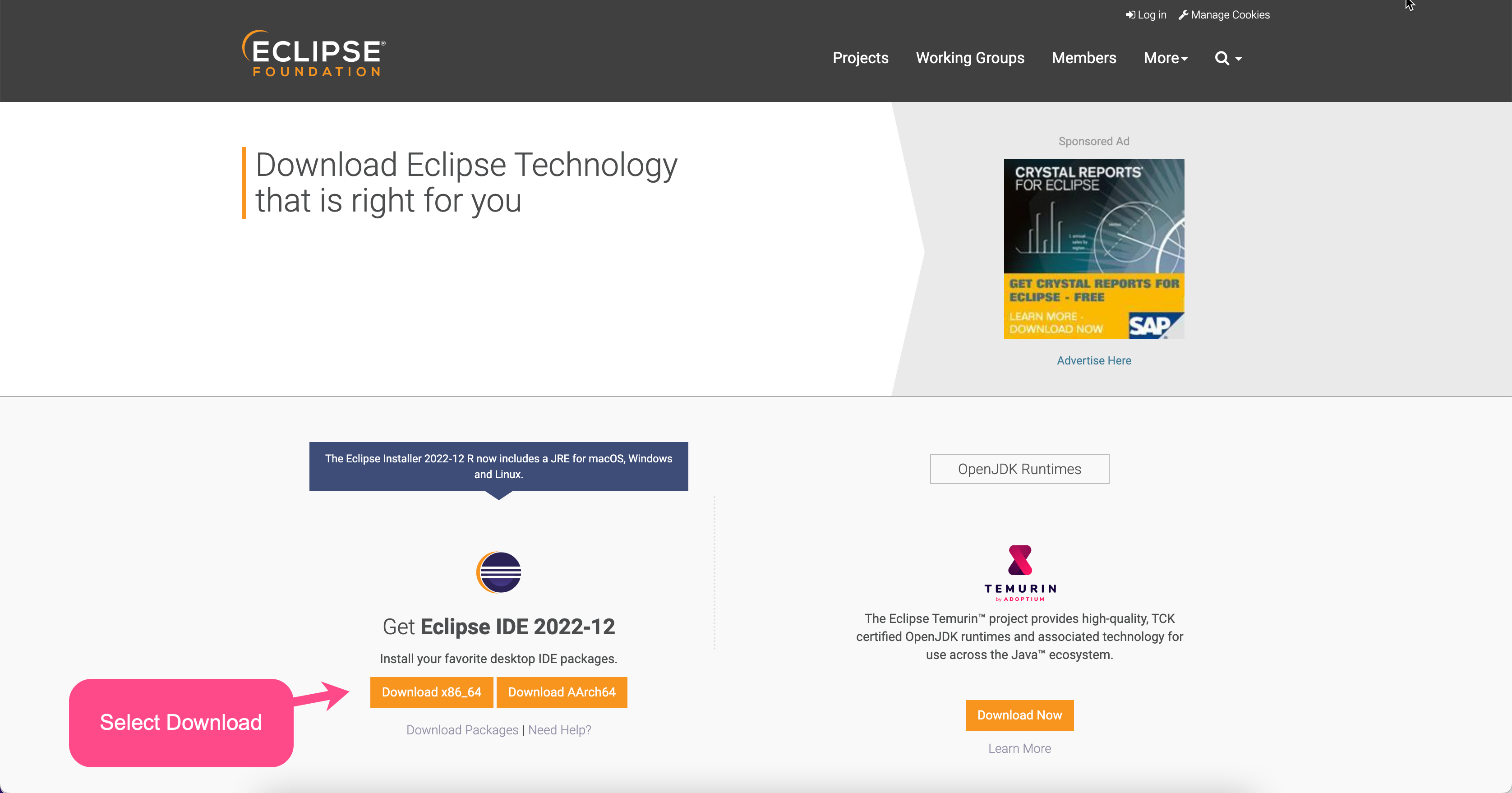Go to Working Groups page
The width and height of the screenshot is (1512, 793).
[970, 58]
